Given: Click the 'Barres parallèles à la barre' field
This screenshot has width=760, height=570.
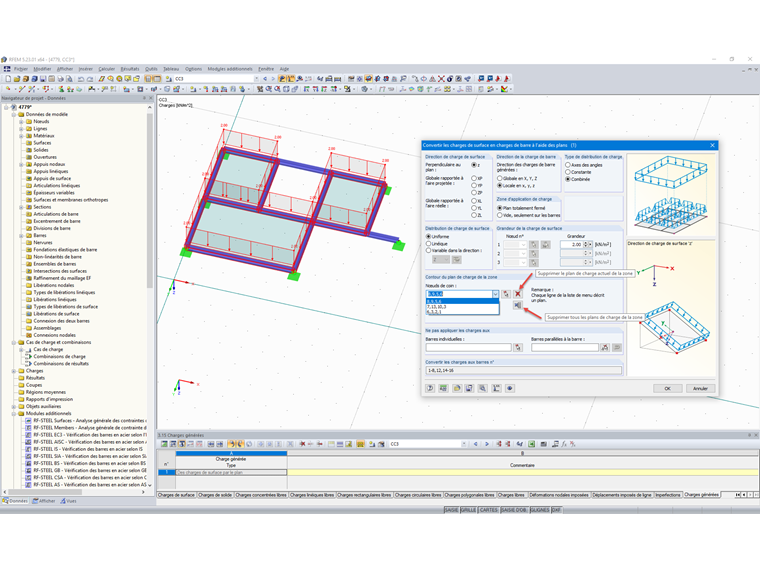Looking at the screenshot, I should tap(565, 347).
